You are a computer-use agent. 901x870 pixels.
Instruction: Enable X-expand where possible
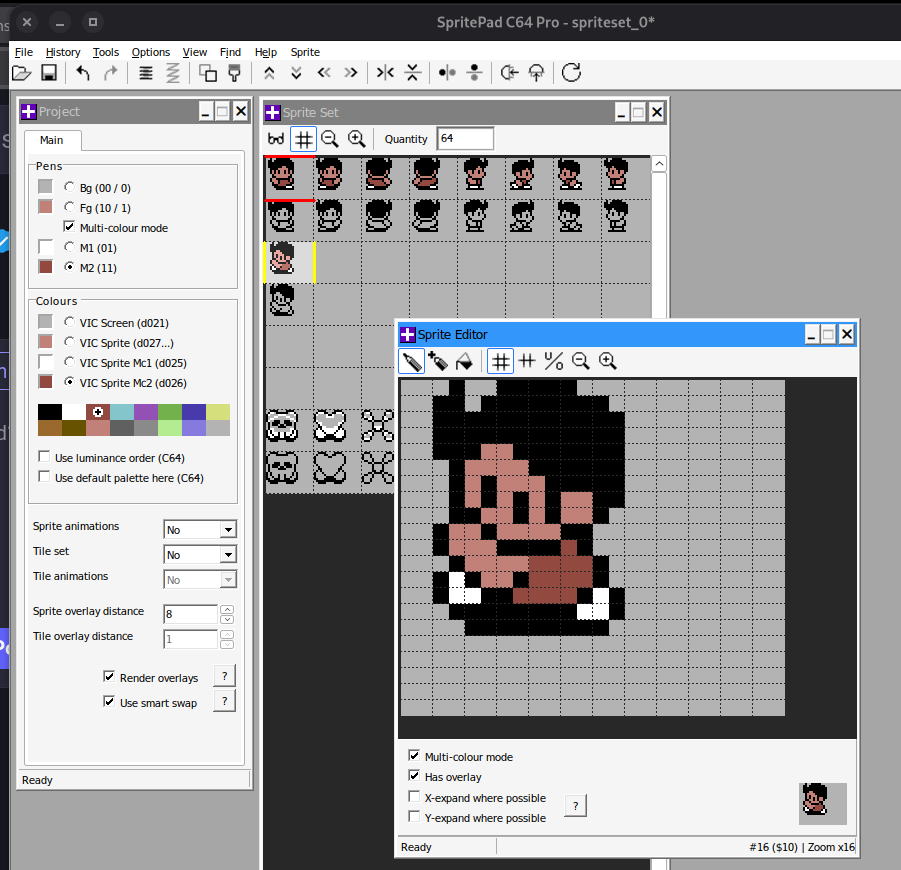click(x=414, y=798)
